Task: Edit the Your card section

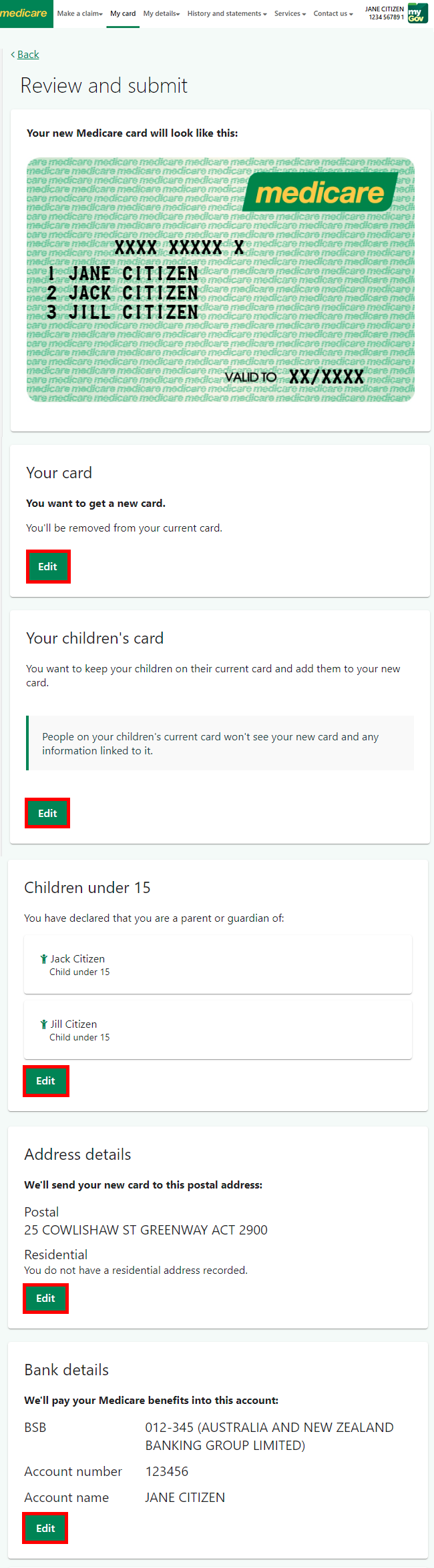Action: (47, 566)
